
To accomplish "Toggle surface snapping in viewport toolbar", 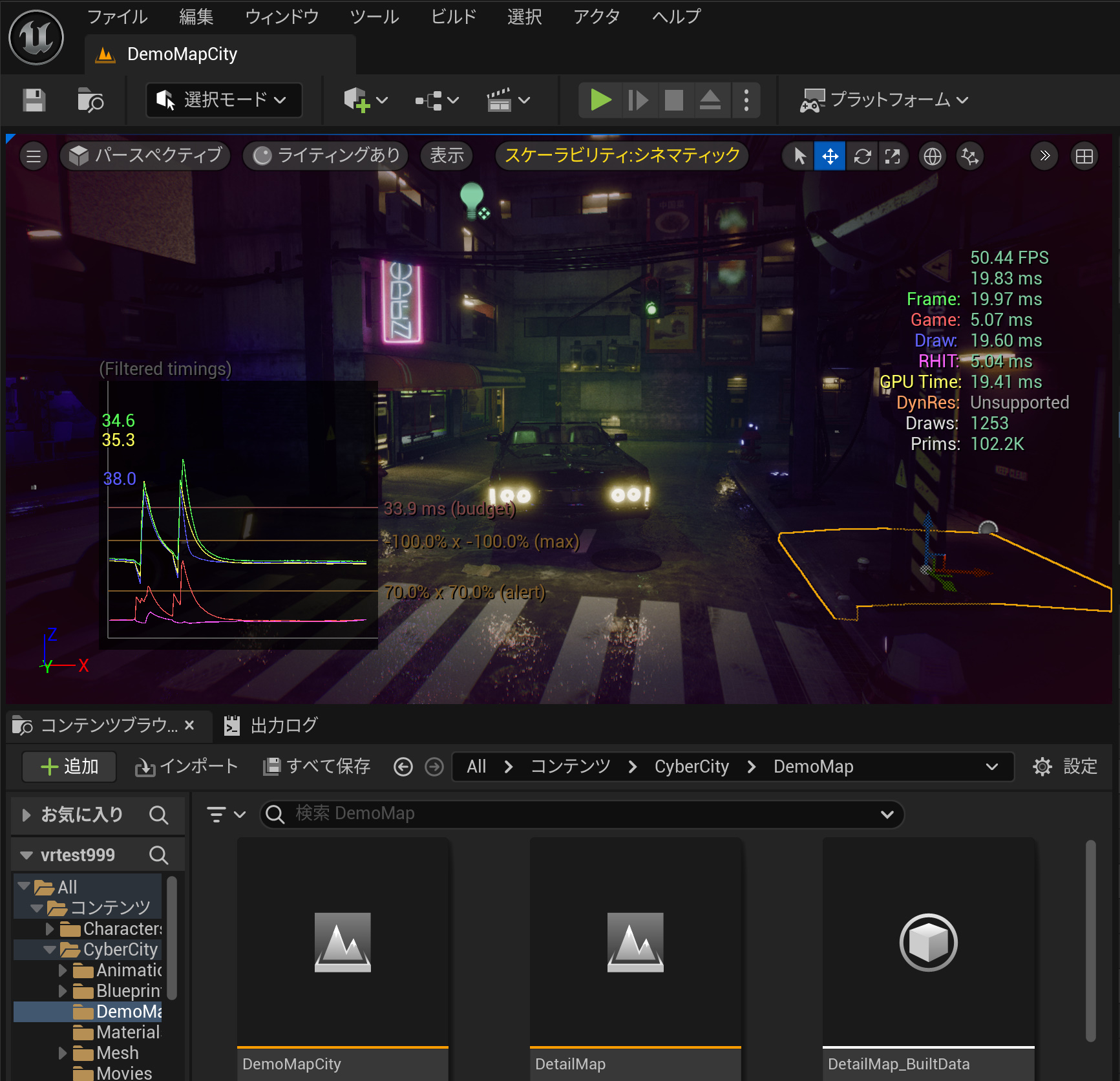I will 969,156.
